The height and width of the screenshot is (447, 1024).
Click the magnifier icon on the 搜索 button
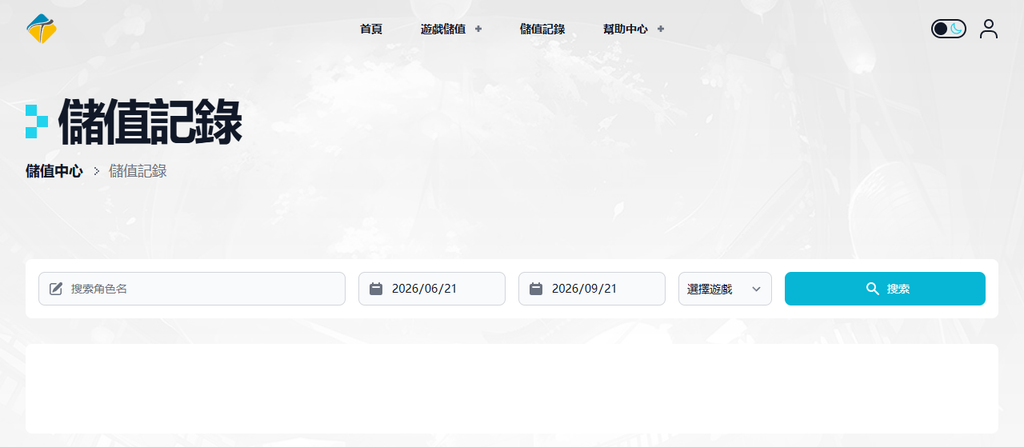point(872,289)
